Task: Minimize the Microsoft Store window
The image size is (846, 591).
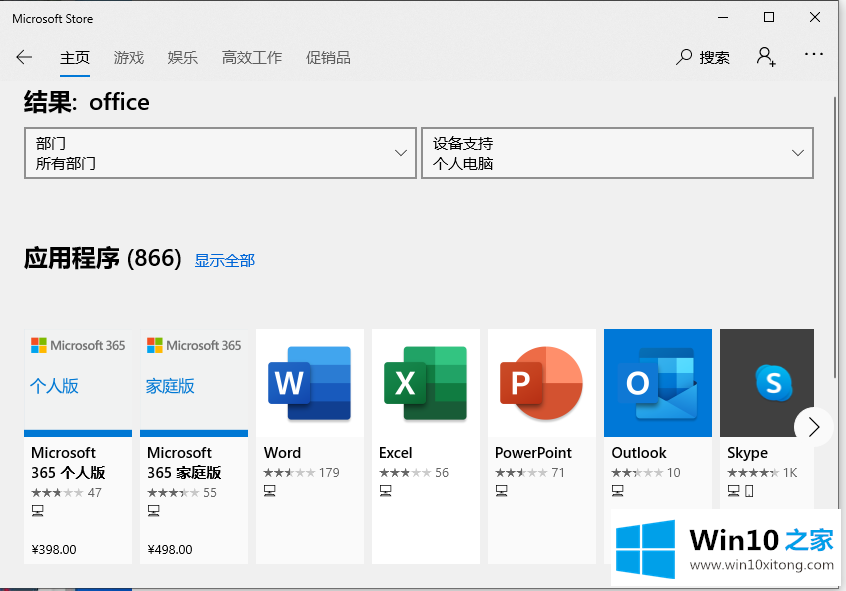Action: point(722,17)
